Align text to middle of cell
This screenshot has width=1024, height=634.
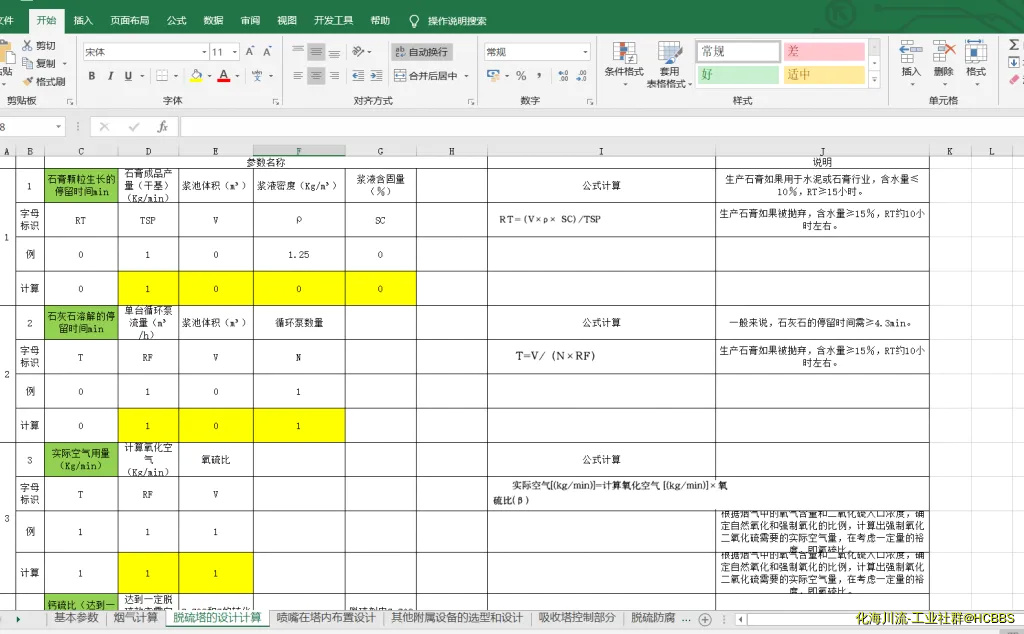point(316,52)
